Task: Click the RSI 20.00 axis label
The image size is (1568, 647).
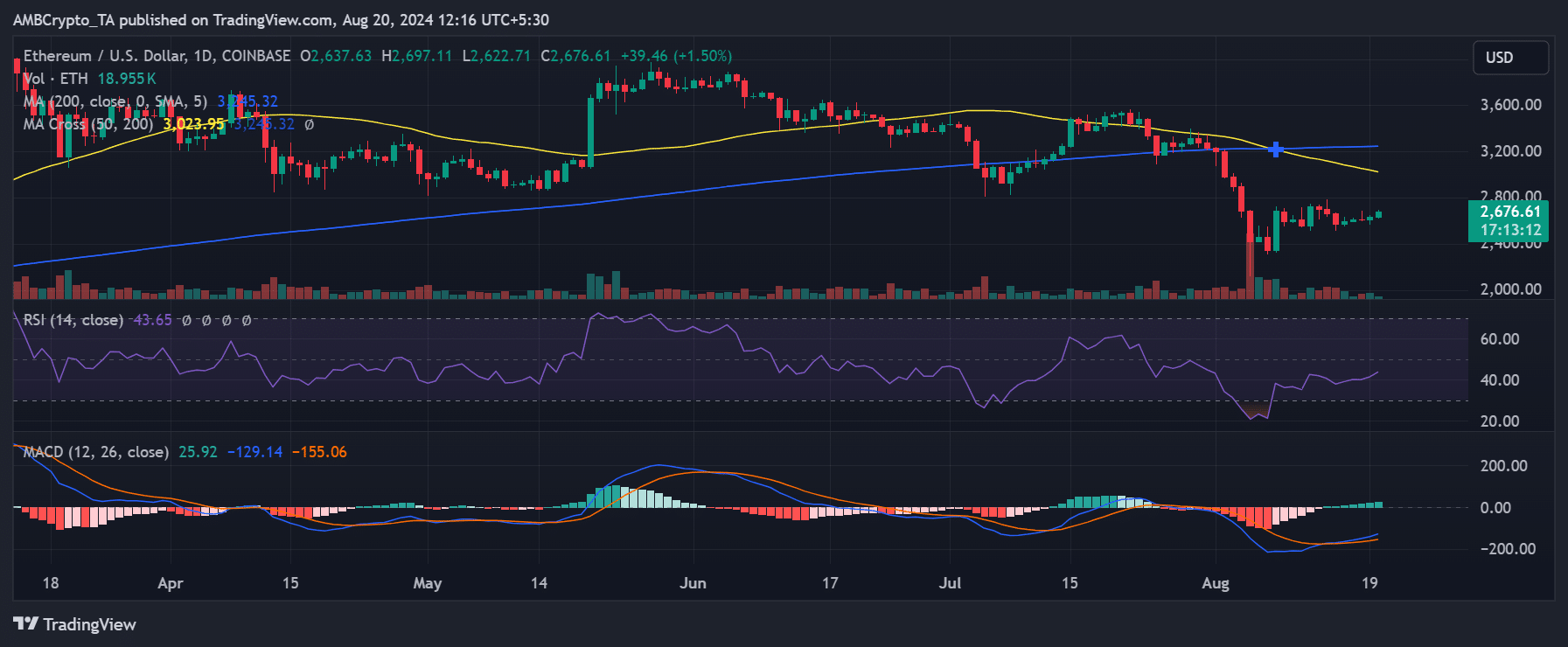Action: point(1499,421)
